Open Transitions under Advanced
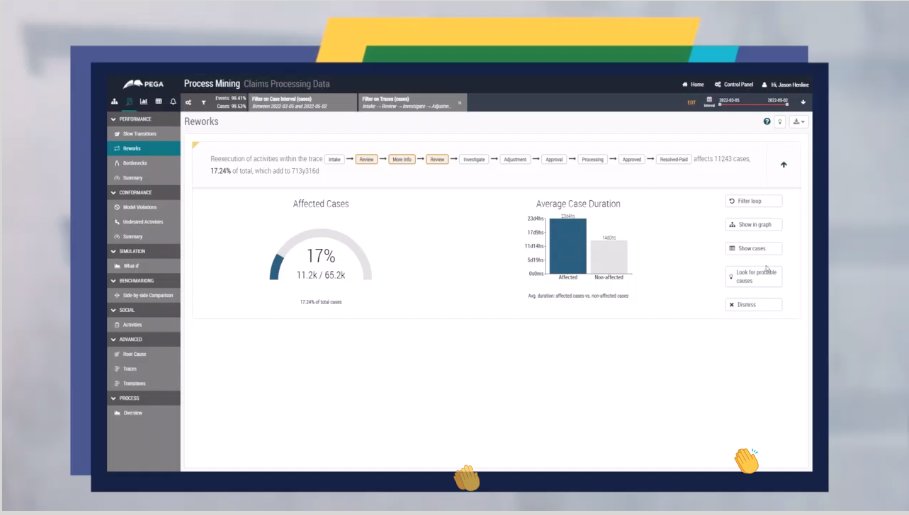This screenshot has width=909, height=515. point(144,384)
